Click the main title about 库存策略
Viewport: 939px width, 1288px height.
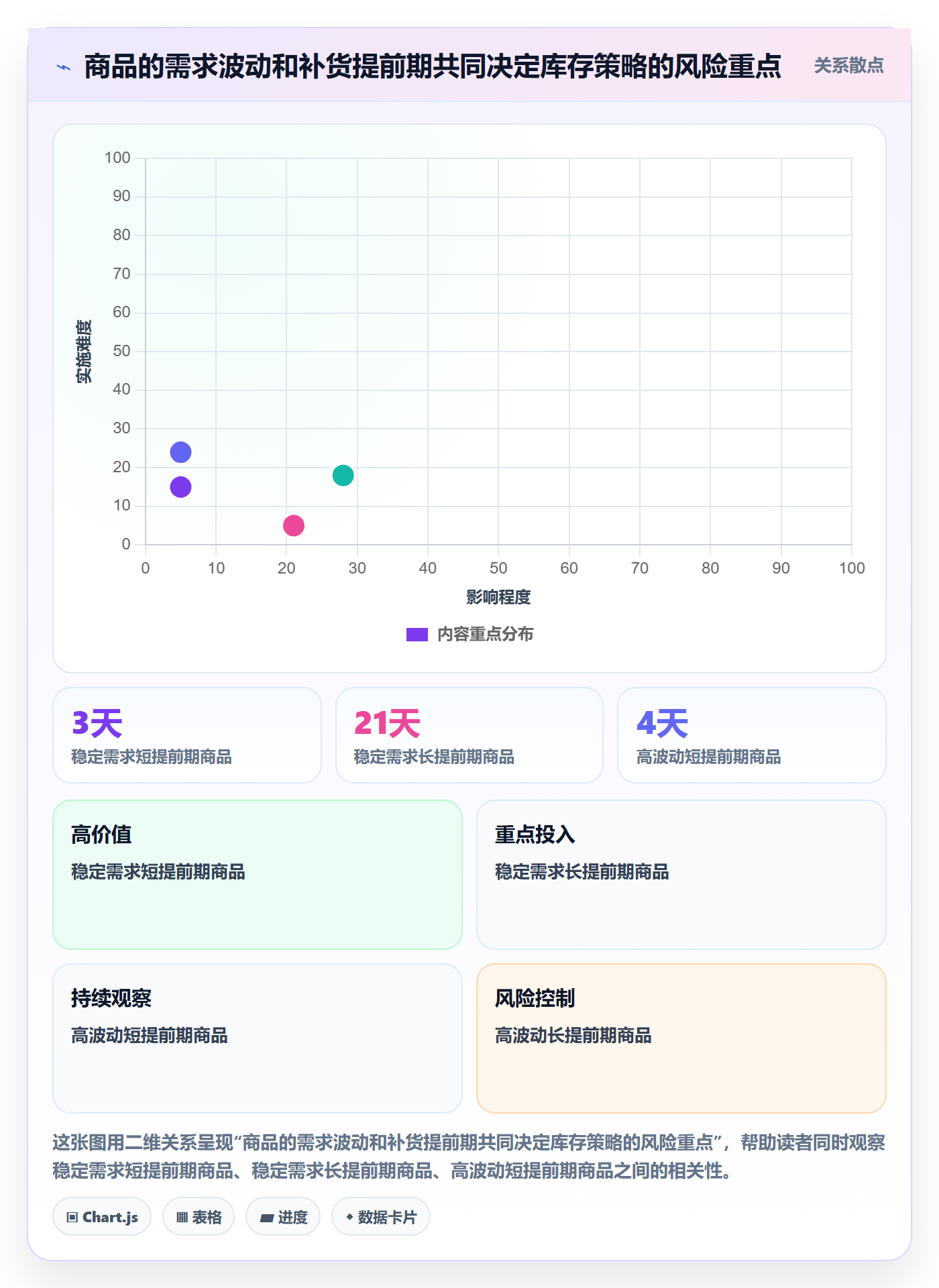click(433, 66)
